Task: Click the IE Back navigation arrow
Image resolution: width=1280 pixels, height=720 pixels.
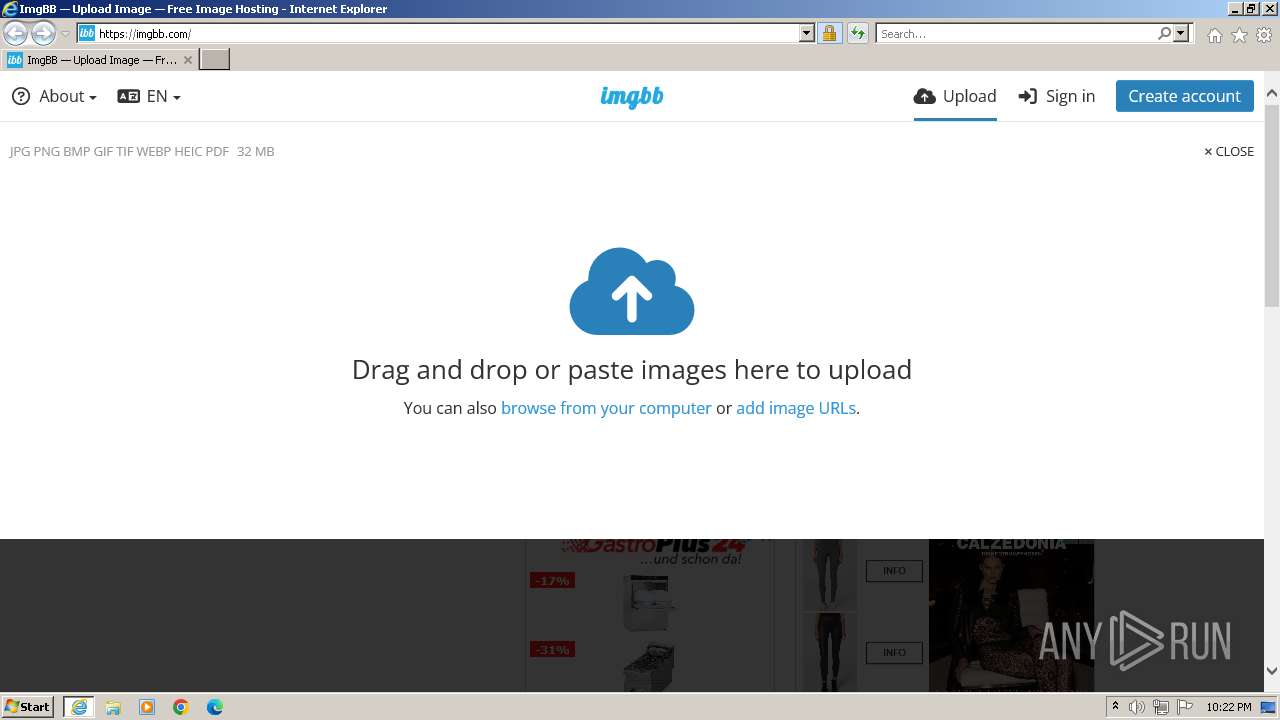Action: pos(15,34)
